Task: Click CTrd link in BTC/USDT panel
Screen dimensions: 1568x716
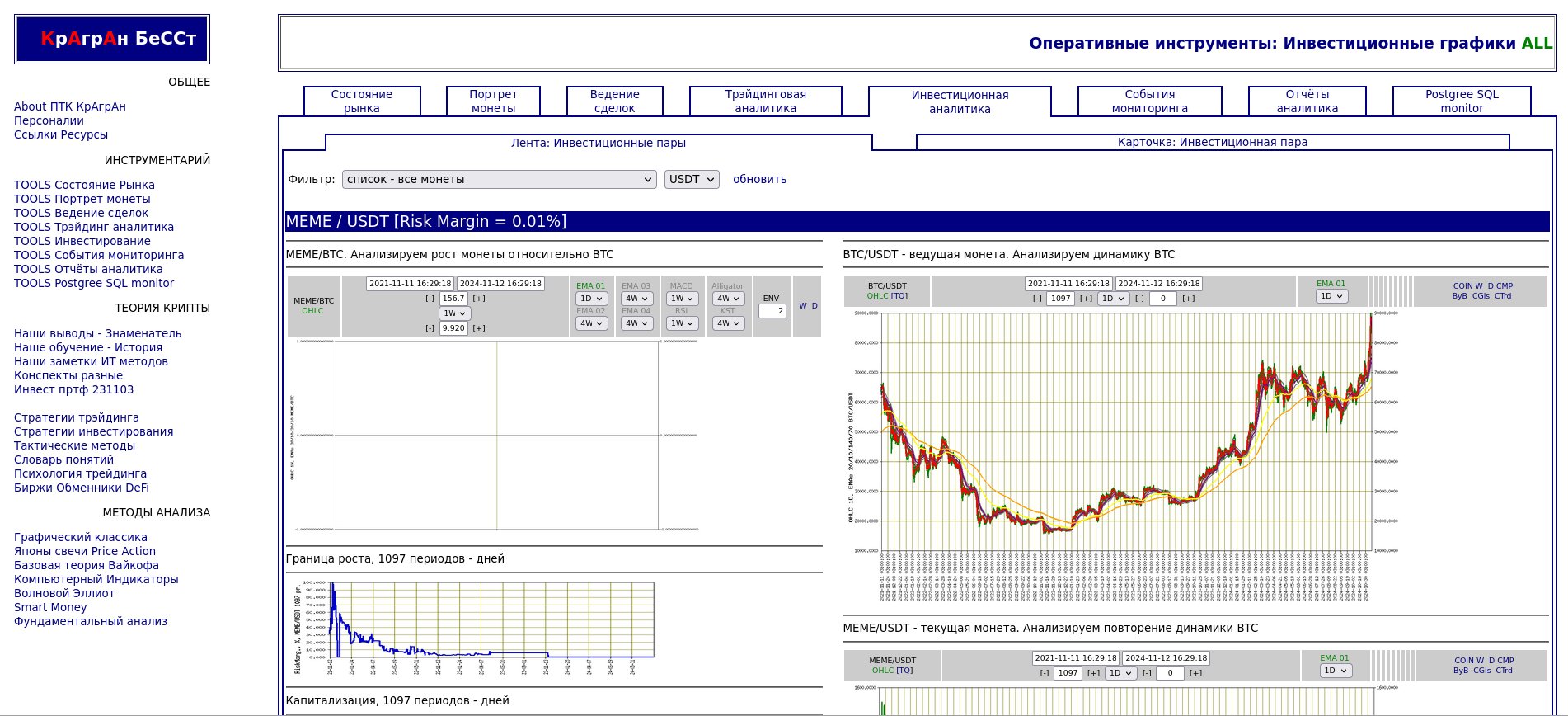Action: 1503,296
